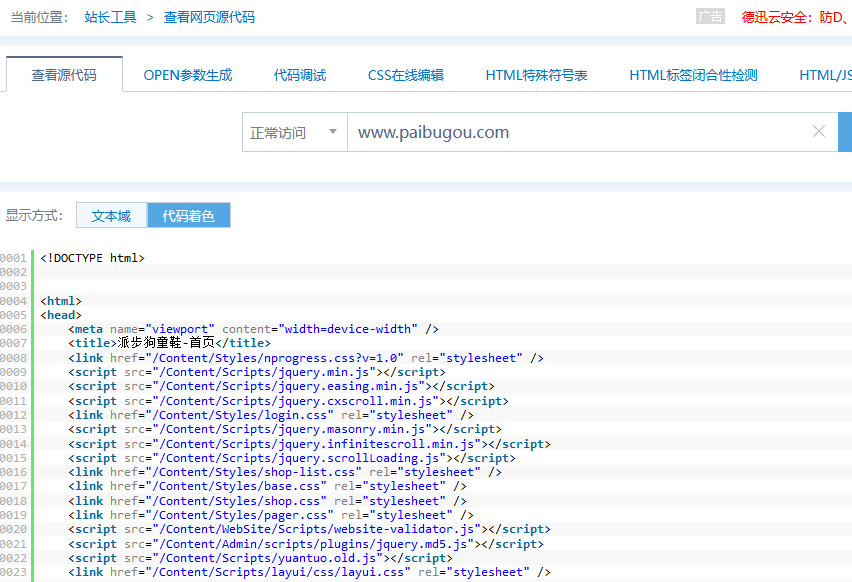Viewport: 852px width, 582px height.
Task: Click the <title>派步狗童鞋-首页</title> line
Action: (169, 343)
